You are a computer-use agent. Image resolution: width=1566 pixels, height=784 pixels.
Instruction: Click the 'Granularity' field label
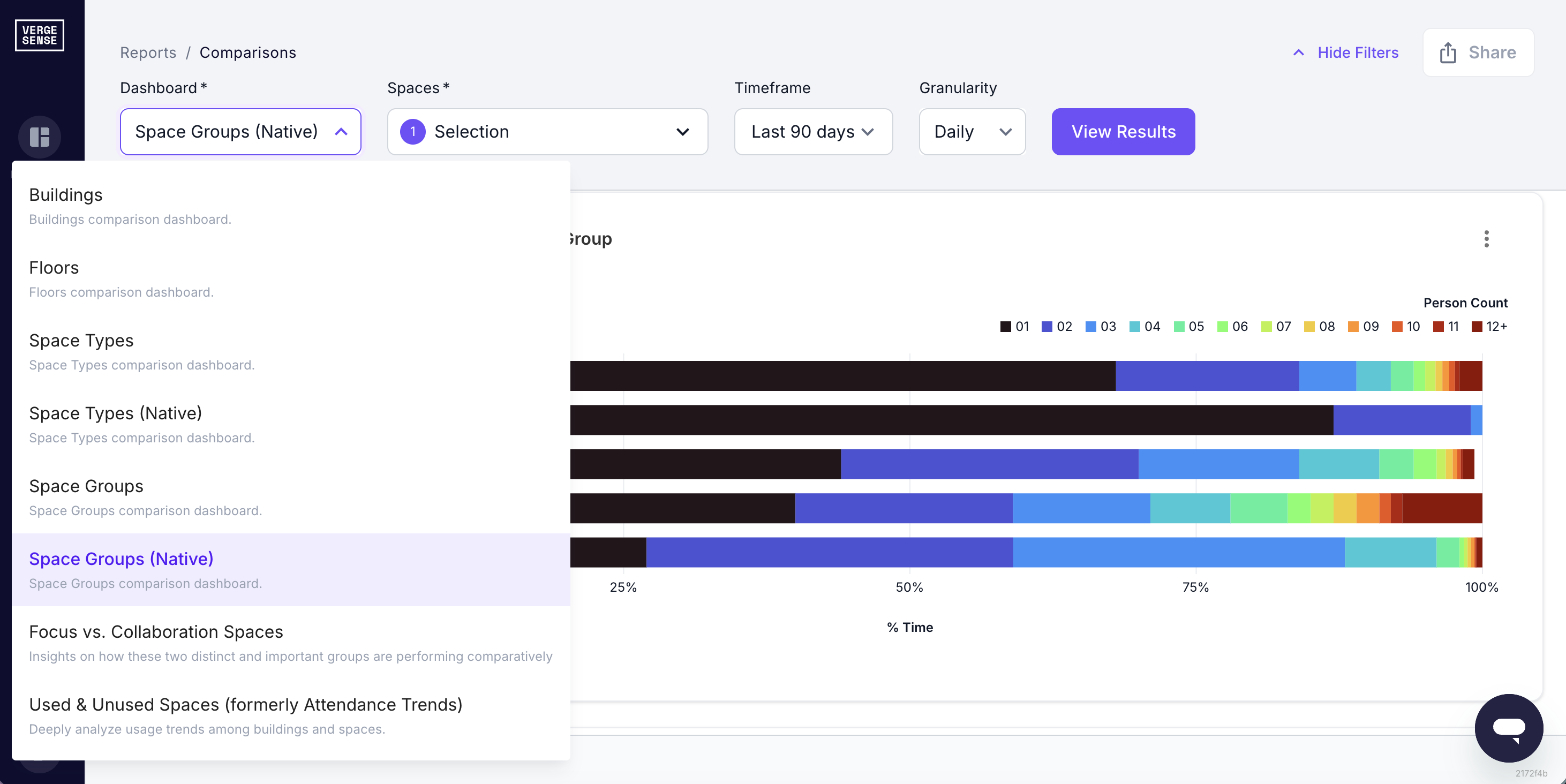958,88
